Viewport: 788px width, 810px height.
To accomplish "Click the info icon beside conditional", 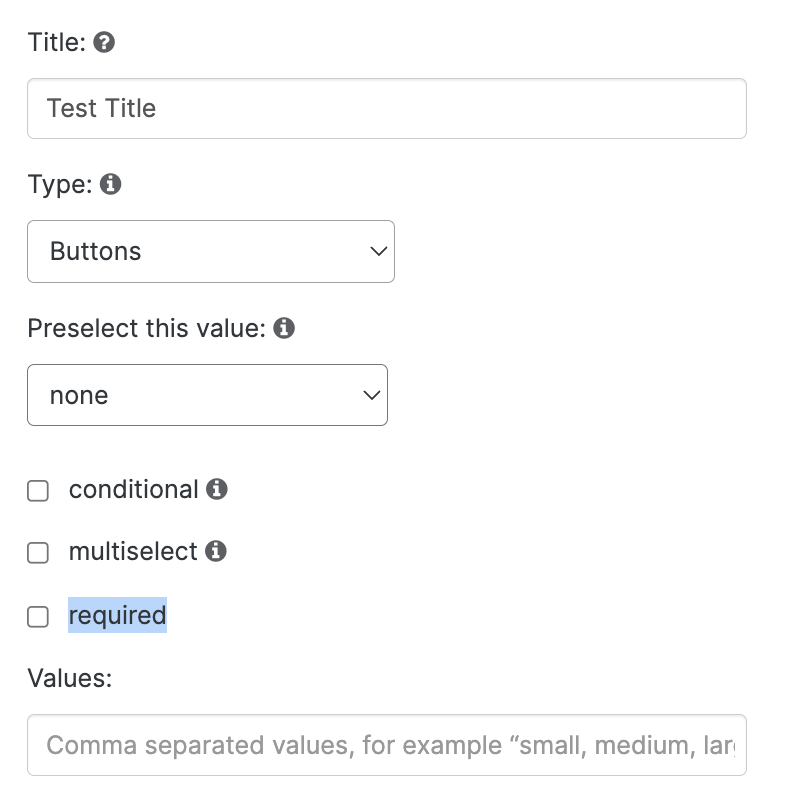I will [217, 489].
